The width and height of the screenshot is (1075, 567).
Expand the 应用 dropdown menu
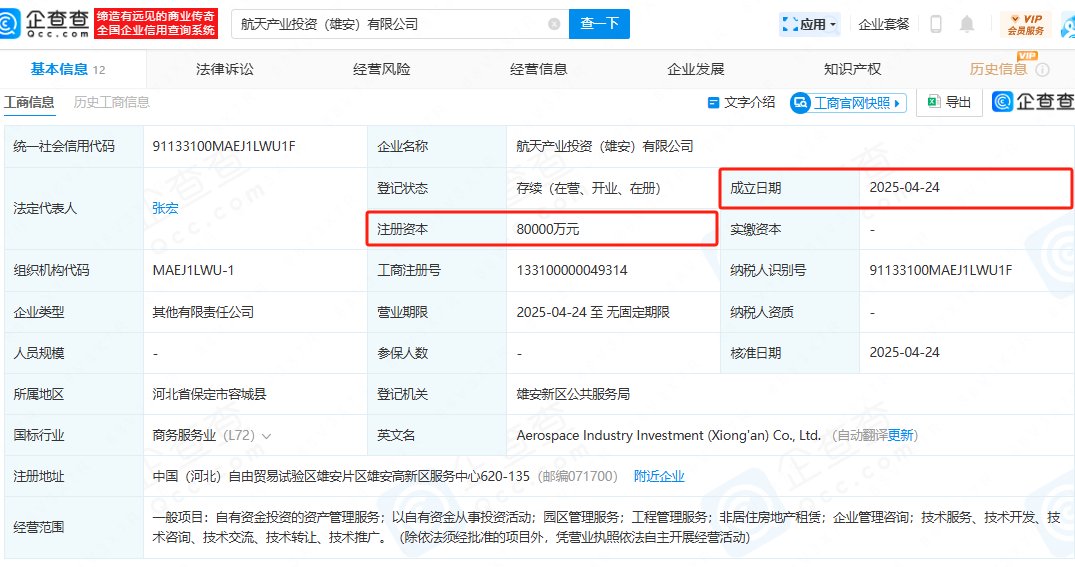pyautogui.click(x=810, y=24)
